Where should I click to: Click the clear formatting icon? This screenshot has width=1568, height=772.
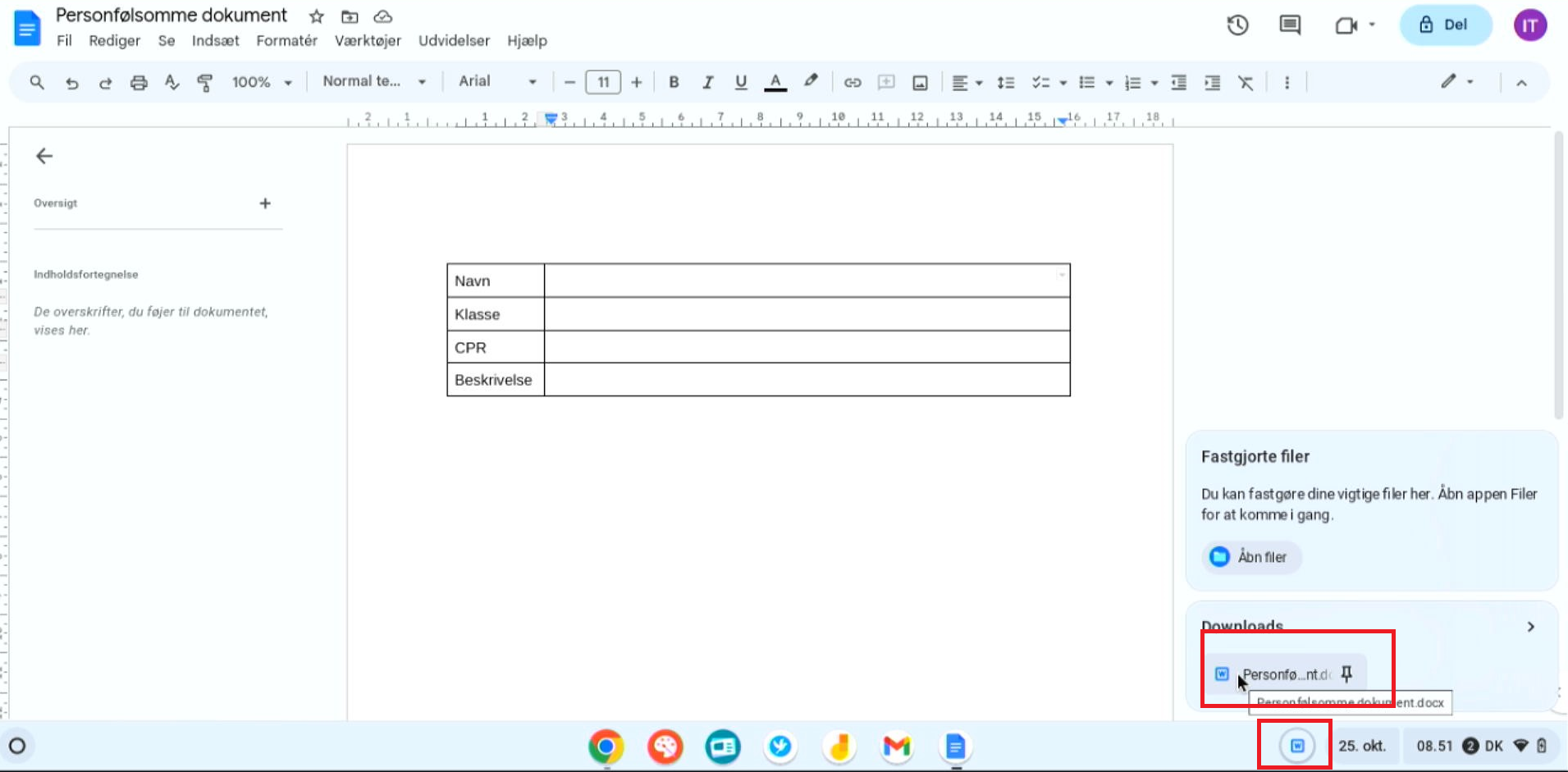pos(1246,82)
